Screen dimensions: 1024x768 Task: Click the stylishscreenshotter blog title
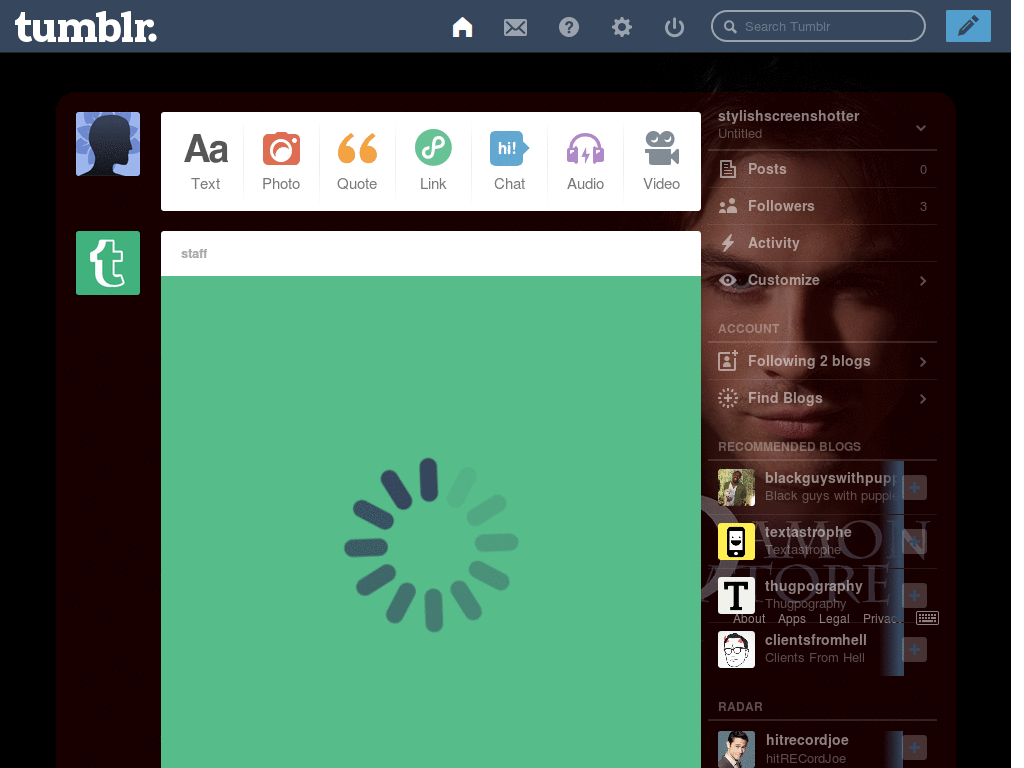click(788, 116)
